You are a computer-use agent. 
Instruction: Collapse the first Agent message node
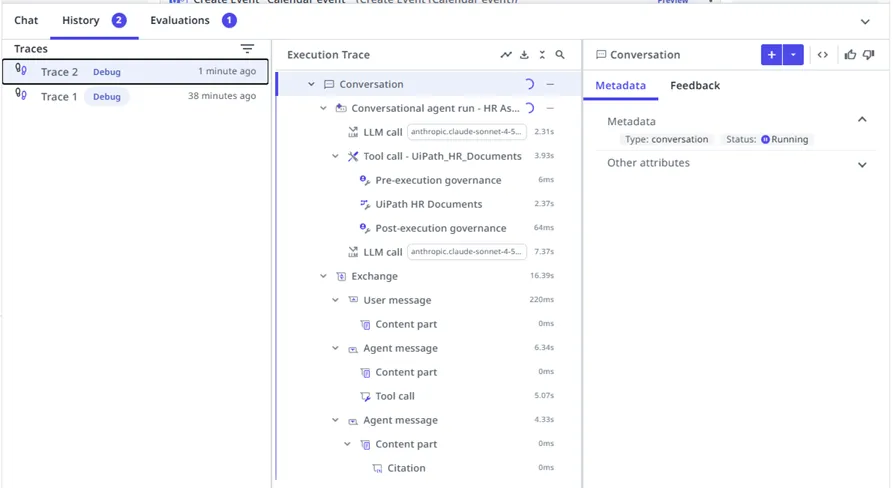tap(335, 348)
